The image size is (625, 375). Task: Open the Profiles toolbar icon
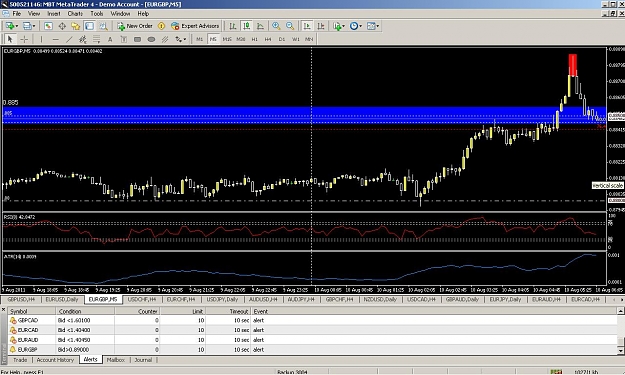coord(27,26)
